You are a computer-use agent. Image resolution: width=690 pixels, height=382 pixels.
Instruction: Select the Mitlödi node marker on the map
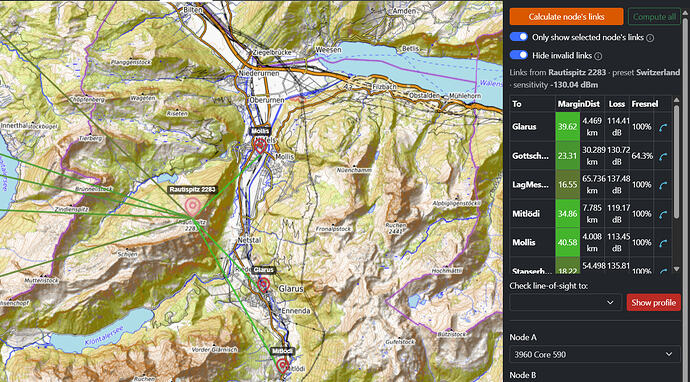tap(282, 365)
